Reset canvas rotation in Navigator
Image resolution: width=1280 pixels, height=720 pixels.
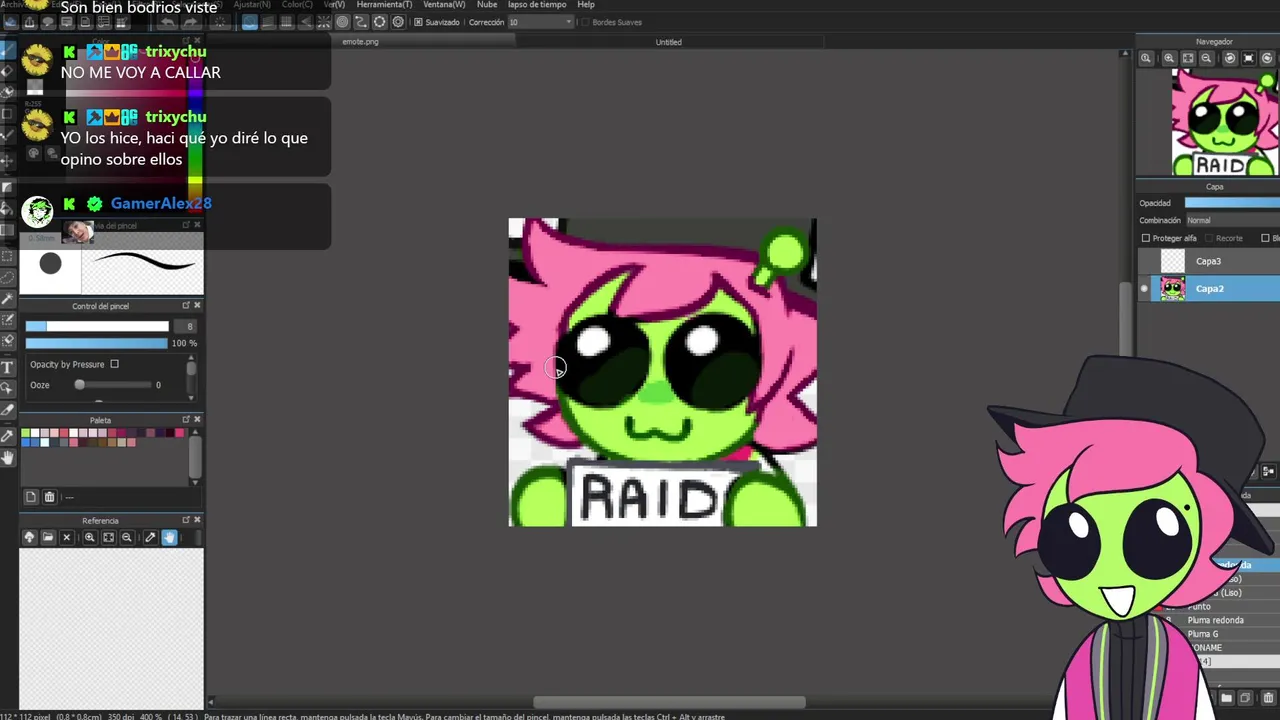point(1248,58)
